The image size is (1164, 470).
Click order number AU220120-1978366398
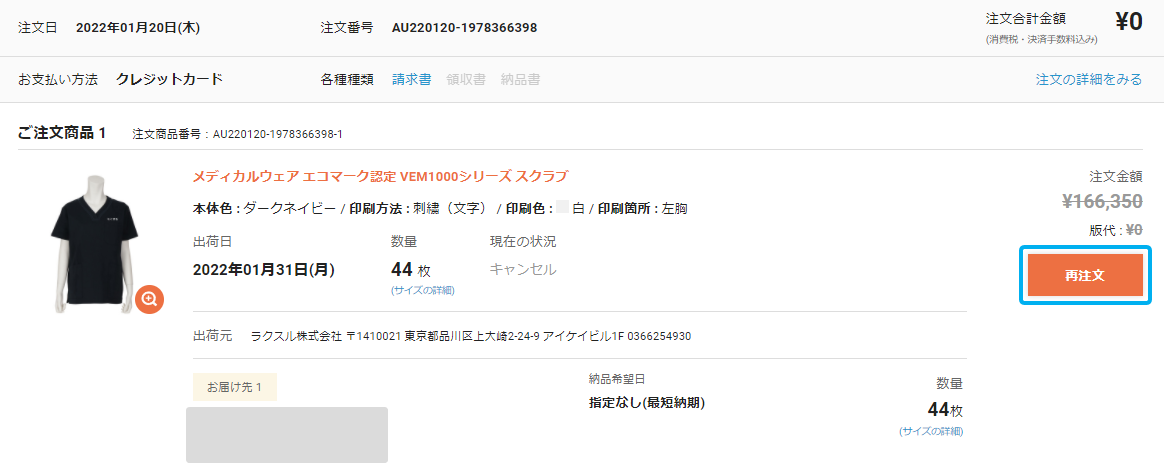[x=464, y=27]
